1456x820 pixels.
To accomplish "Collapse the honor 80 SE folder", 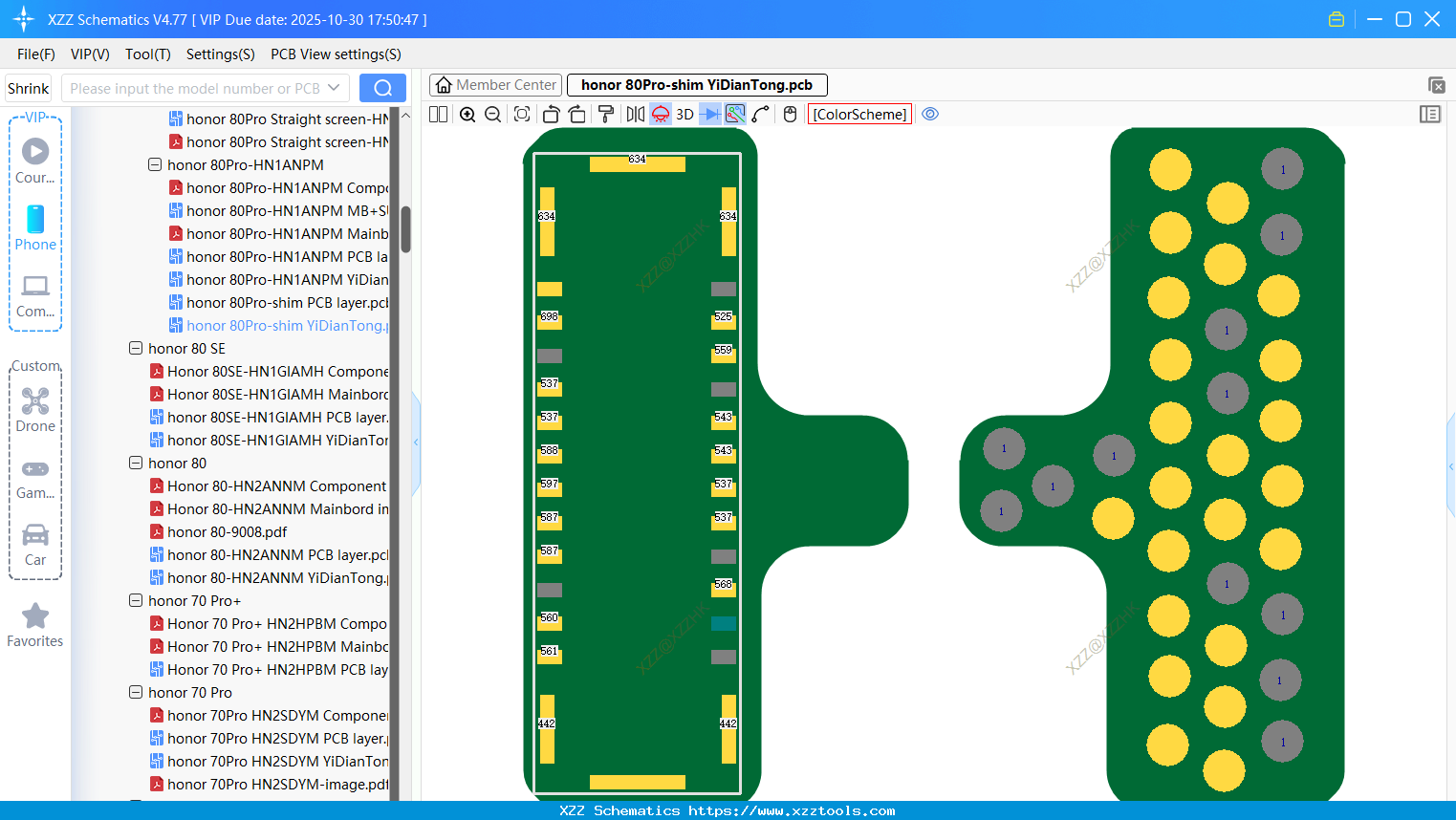I will click(136, 348).
